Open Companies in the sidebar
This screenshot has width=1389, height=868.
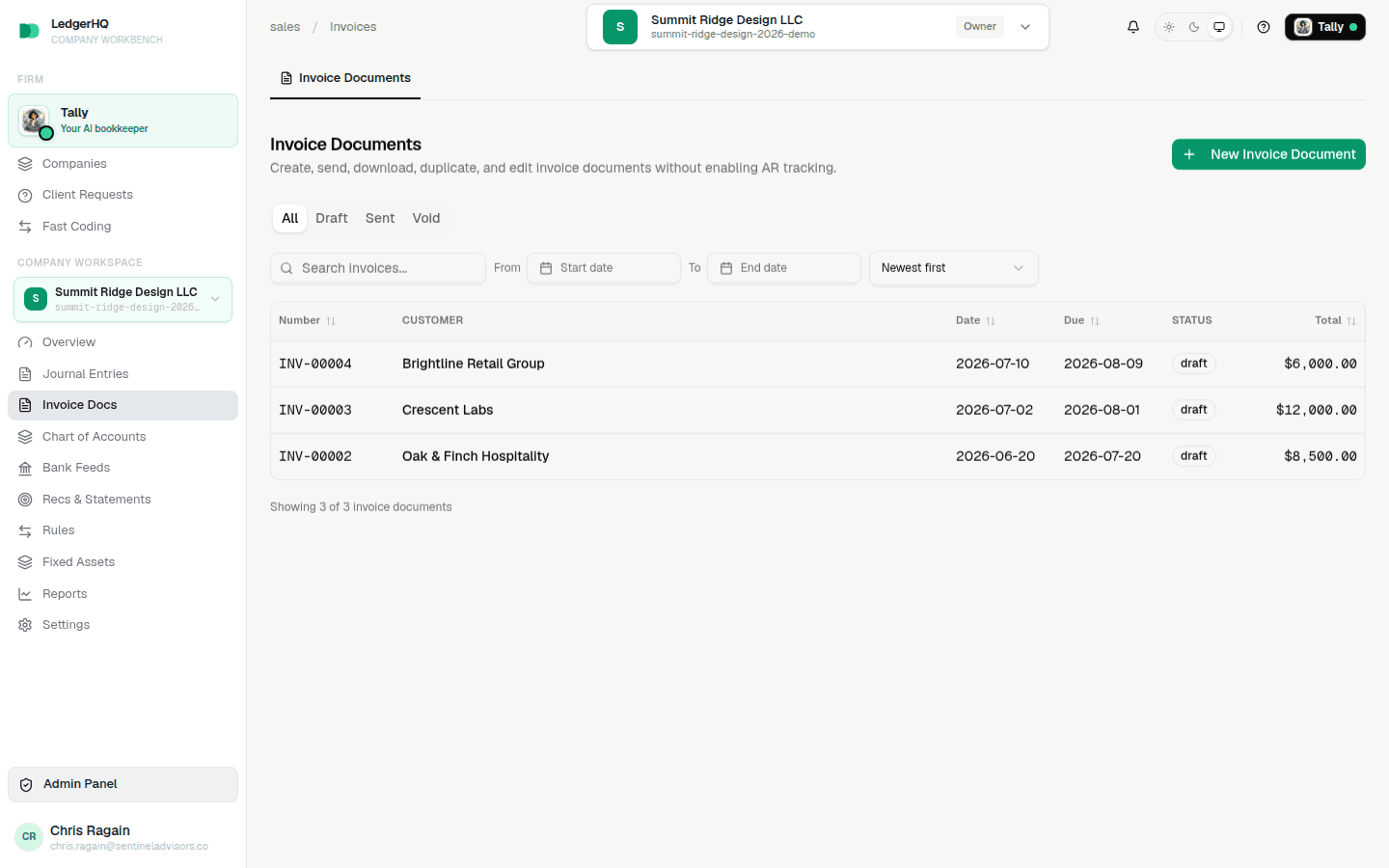[x=123, y=164]
